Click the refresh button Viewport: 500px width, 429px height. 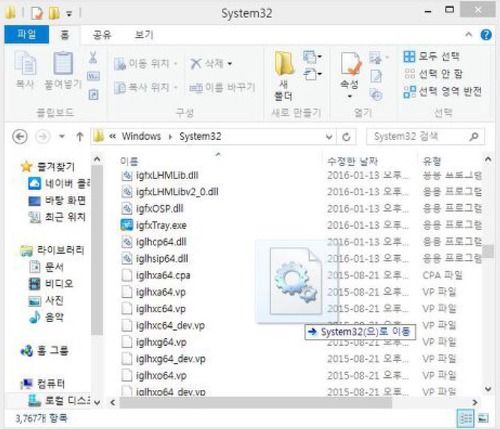[x=346, y=137]
